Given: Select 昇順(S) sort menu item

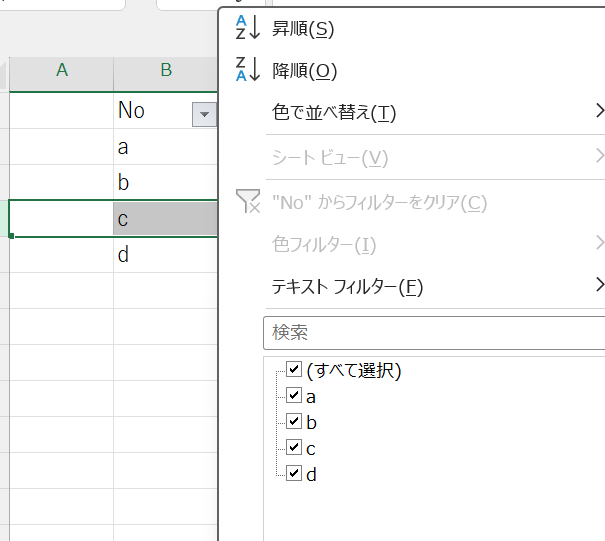Looking at the screenshot, I should click(303, 29).
